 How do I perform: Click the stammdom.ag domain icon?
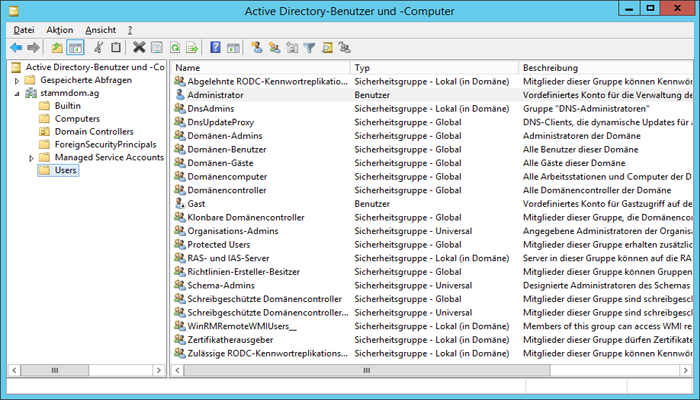coord(31,93)
